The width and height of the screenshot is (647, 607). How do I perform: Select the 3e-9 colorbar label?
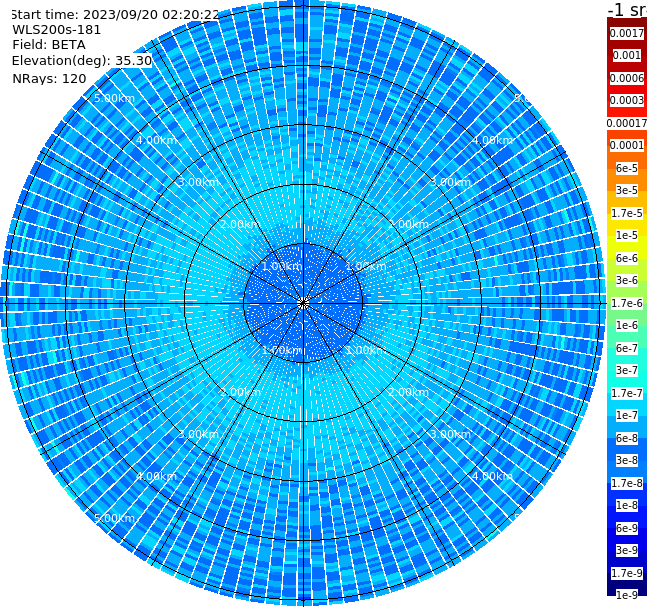pos(627,550)
